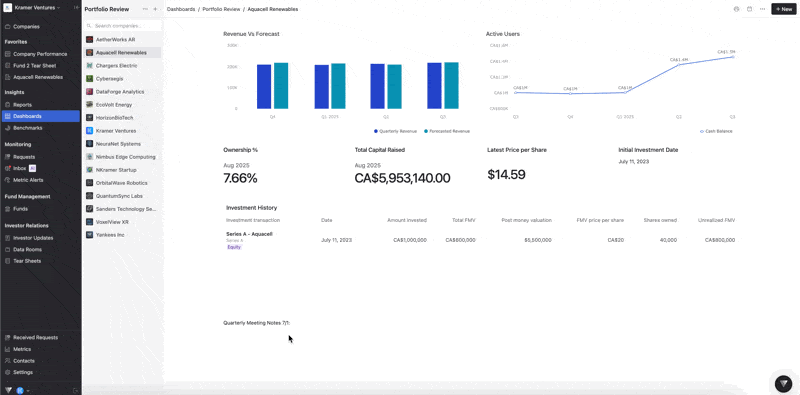Toggle Cash Balance legend series
Screen dimensions: 800x395
(x=716, y=131)
